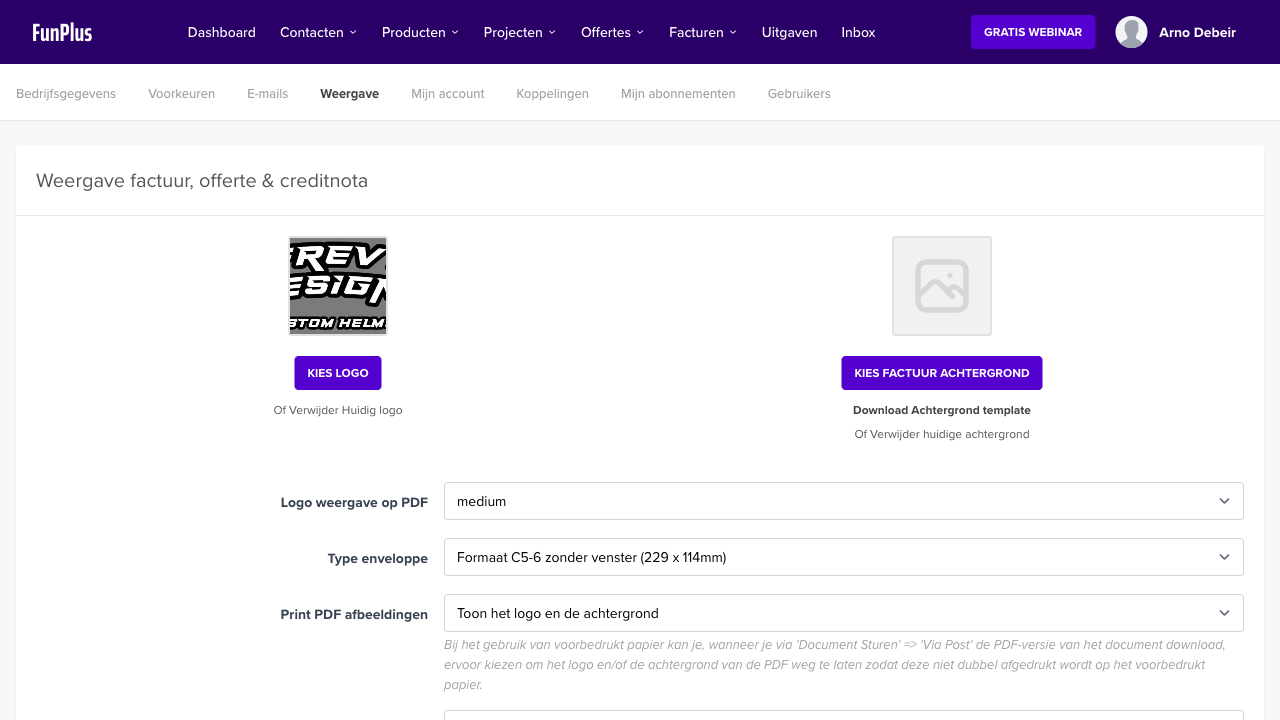Click the GRATIS WEBINAR button
This screenshot has height=720, width=1280.
coord(1033,31)
